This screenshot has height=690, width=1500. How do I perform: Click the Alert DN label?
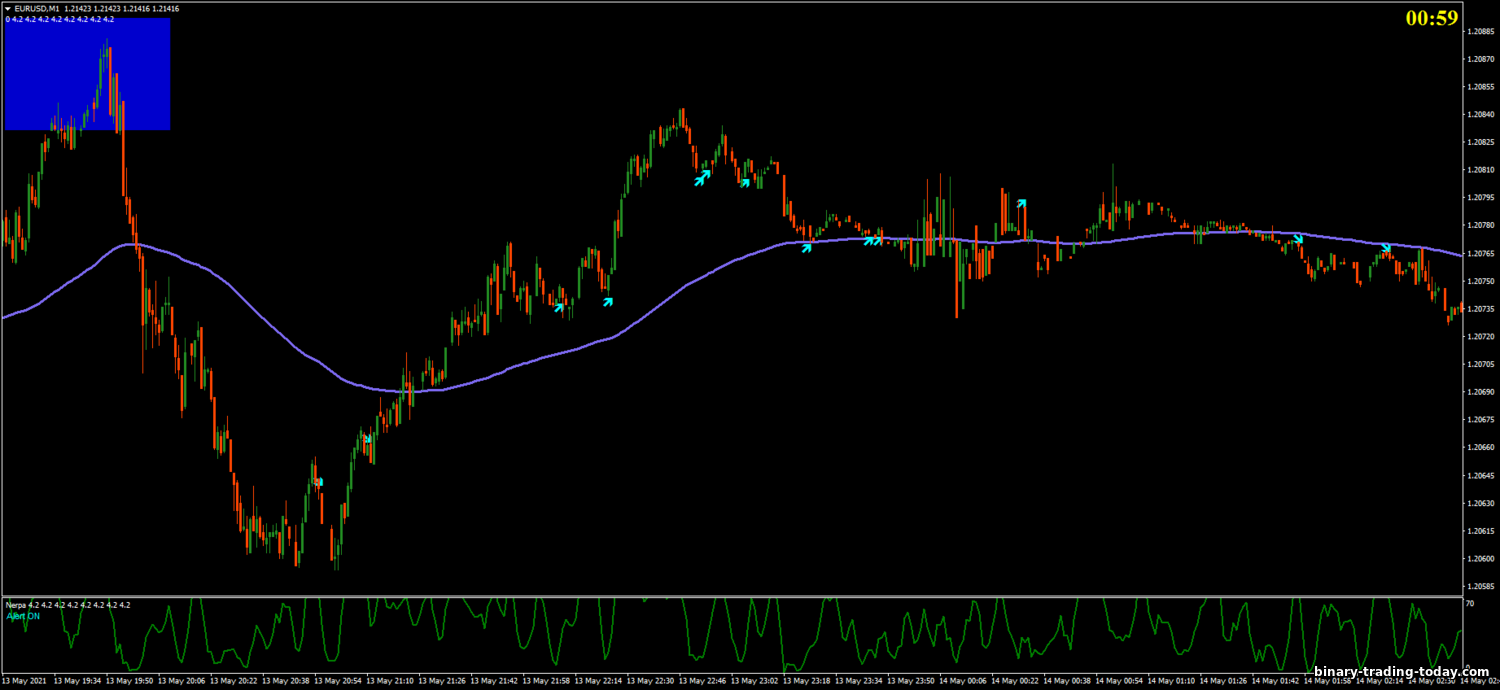[x=24, y=616]
